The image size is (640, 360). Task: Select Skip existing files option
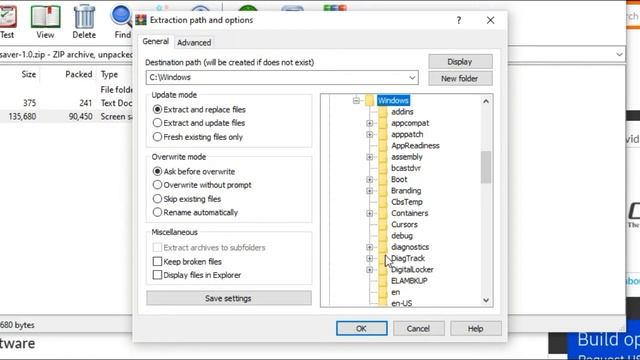coord(157,199)
